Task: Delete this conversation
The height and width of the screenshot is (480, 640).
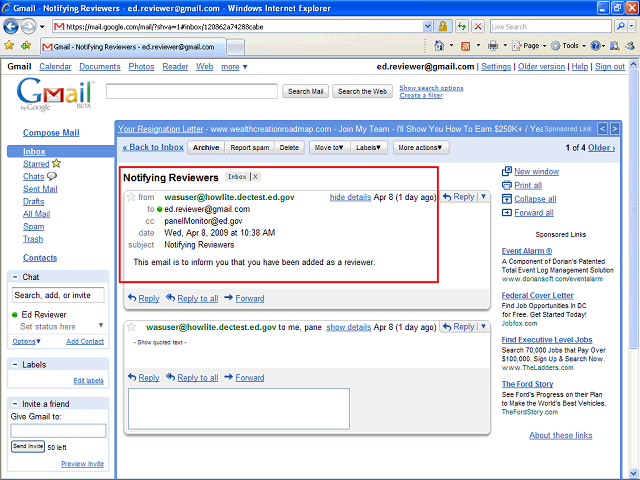Action: coord(289,148)
